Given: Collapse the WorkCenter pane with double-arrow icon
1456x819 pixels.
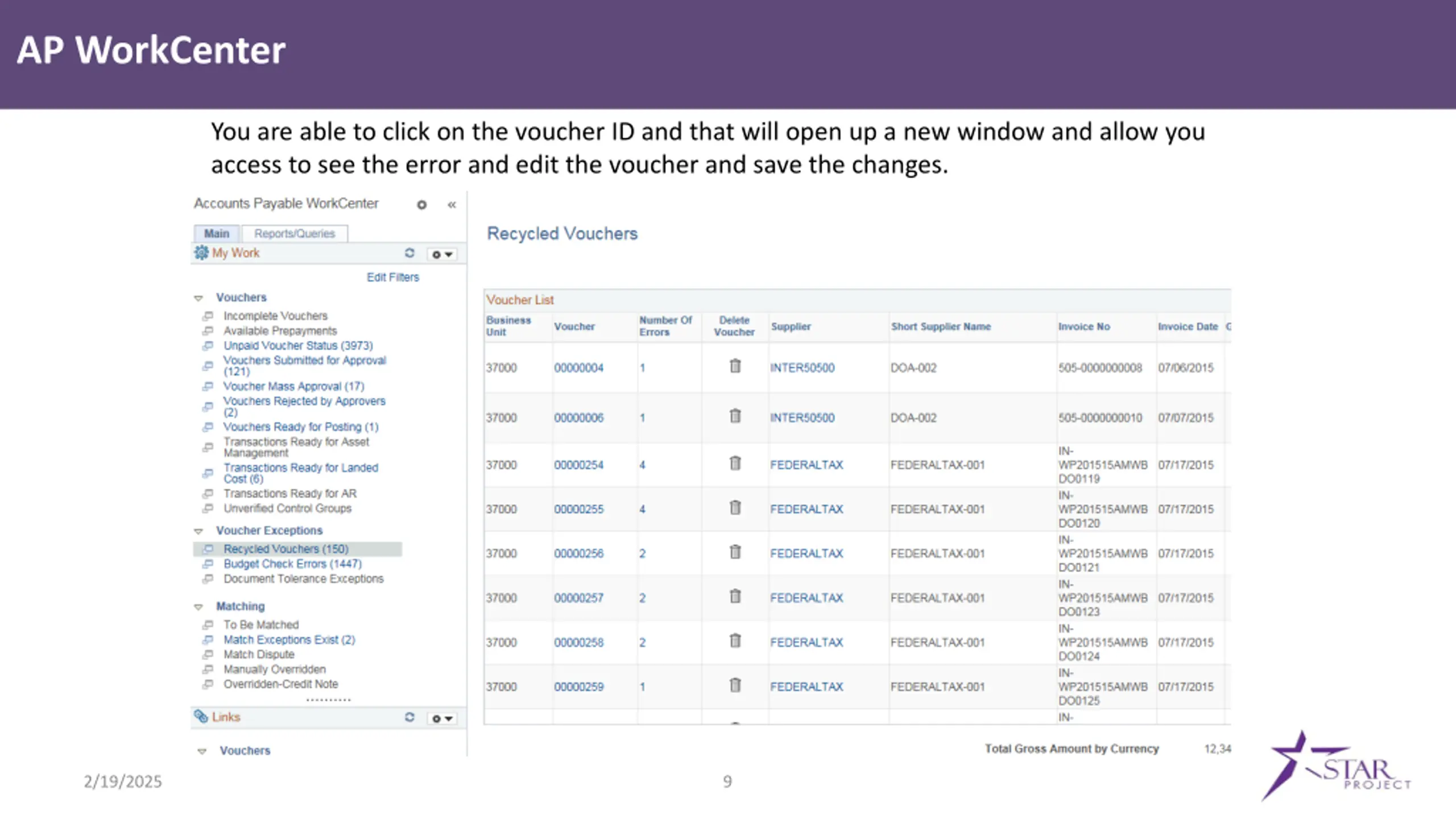Looking at the screenshot, I should (x=452, y=205).
